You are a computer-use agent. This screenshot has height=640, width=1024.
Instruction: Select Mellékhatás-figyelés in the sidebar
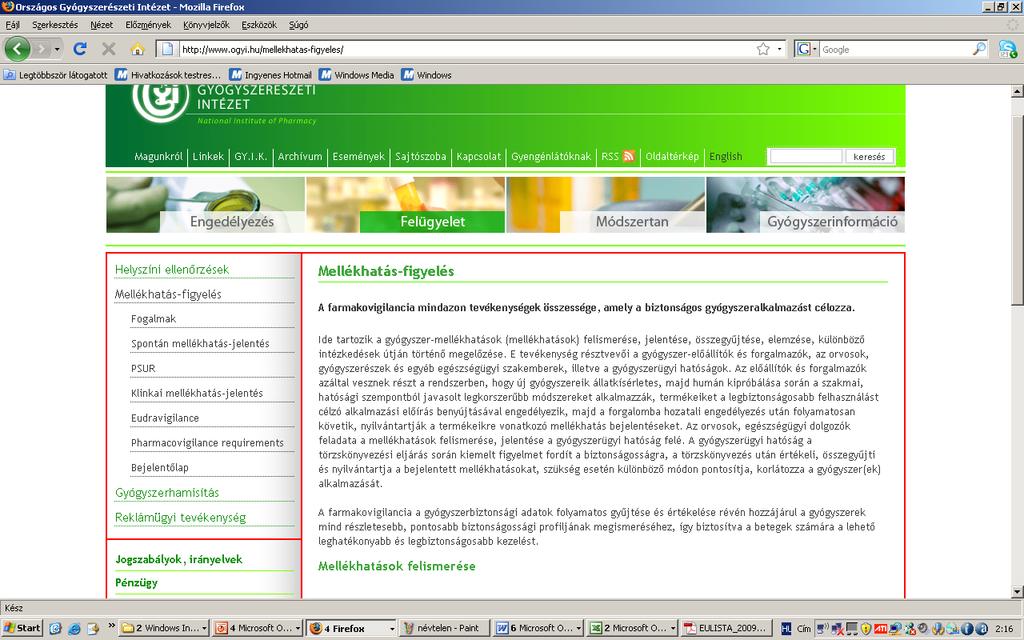[x=168, y=295]
